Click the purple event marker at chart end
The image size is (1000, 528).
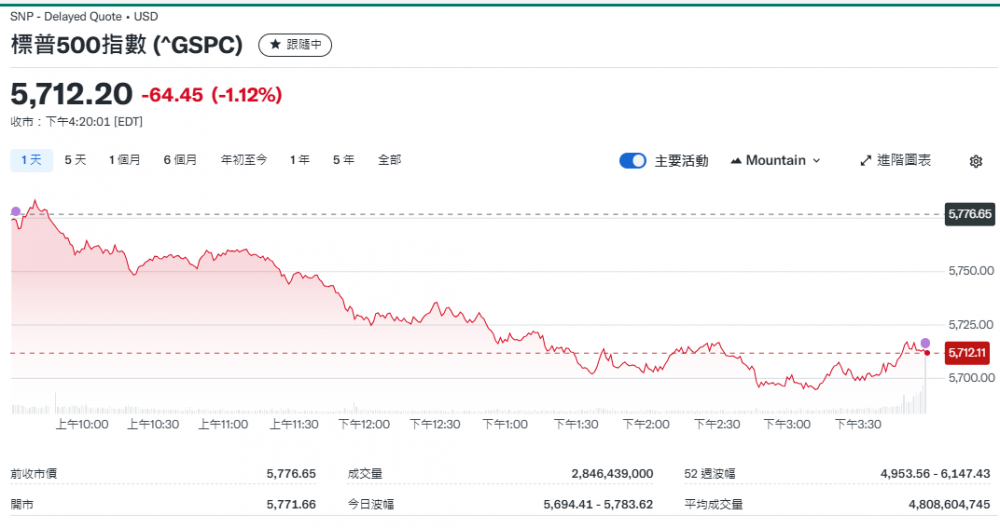point(925,343)
